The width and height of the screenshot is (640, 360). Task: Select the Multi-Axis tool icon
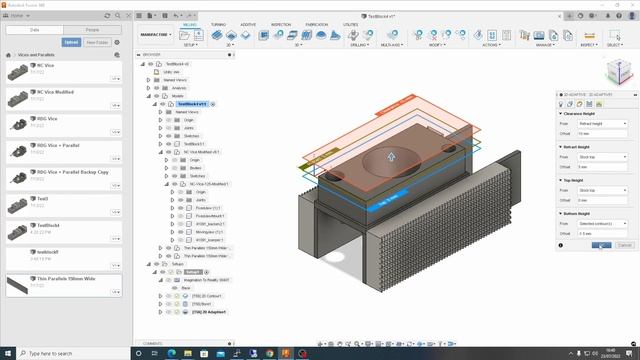[x=392, y=35]
